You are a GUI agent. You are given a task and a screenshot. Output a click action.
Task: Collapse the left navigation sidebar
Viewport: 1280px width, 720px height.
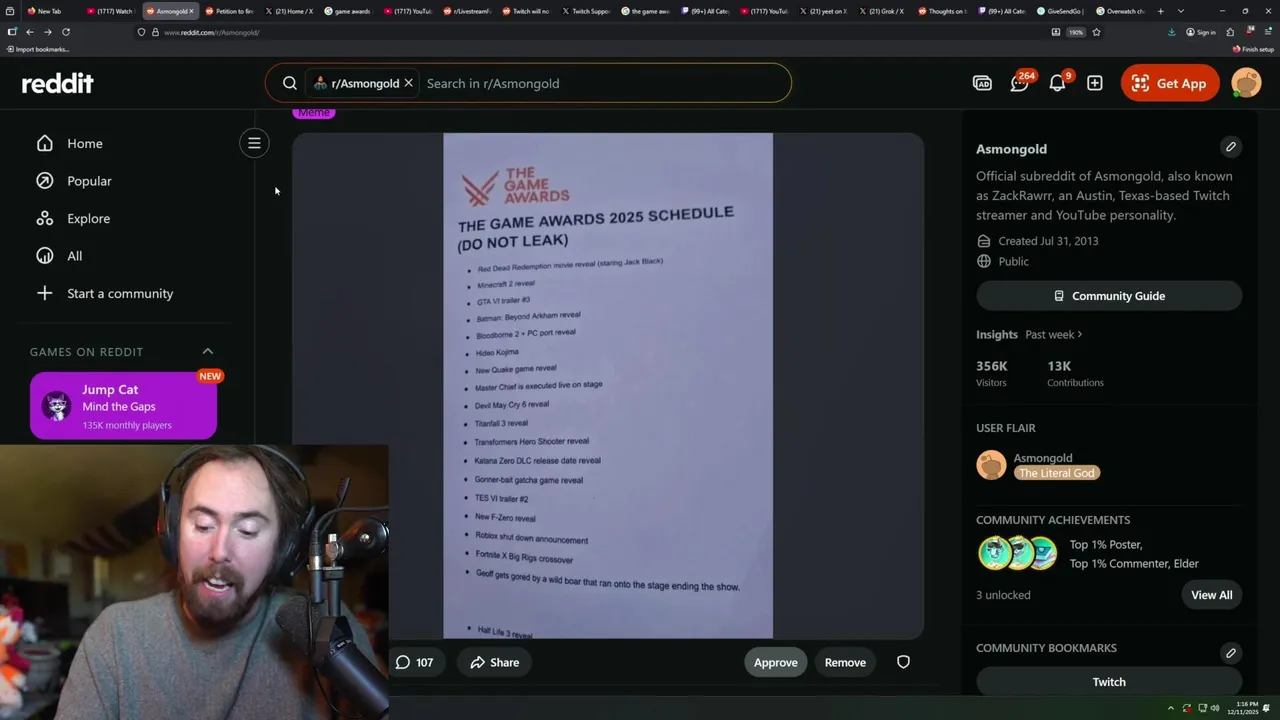(x=254, y=143)
